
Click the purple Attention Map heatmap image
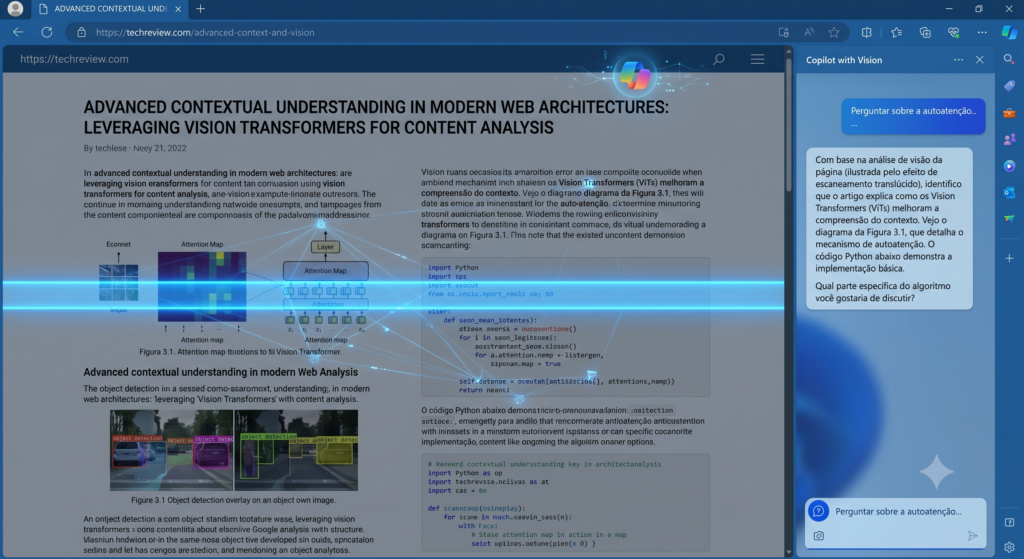click(202, 287)
